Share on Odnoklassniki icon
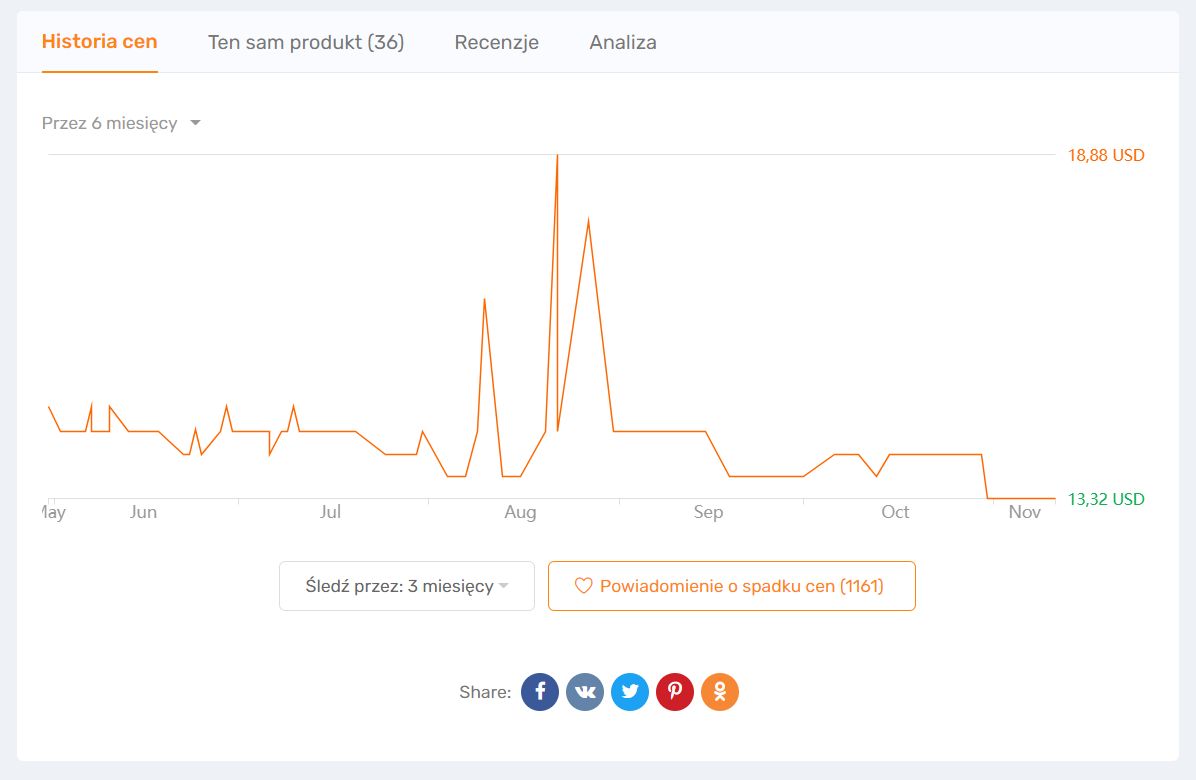This screenshot has height=780, width=1196. coord(720,692)
